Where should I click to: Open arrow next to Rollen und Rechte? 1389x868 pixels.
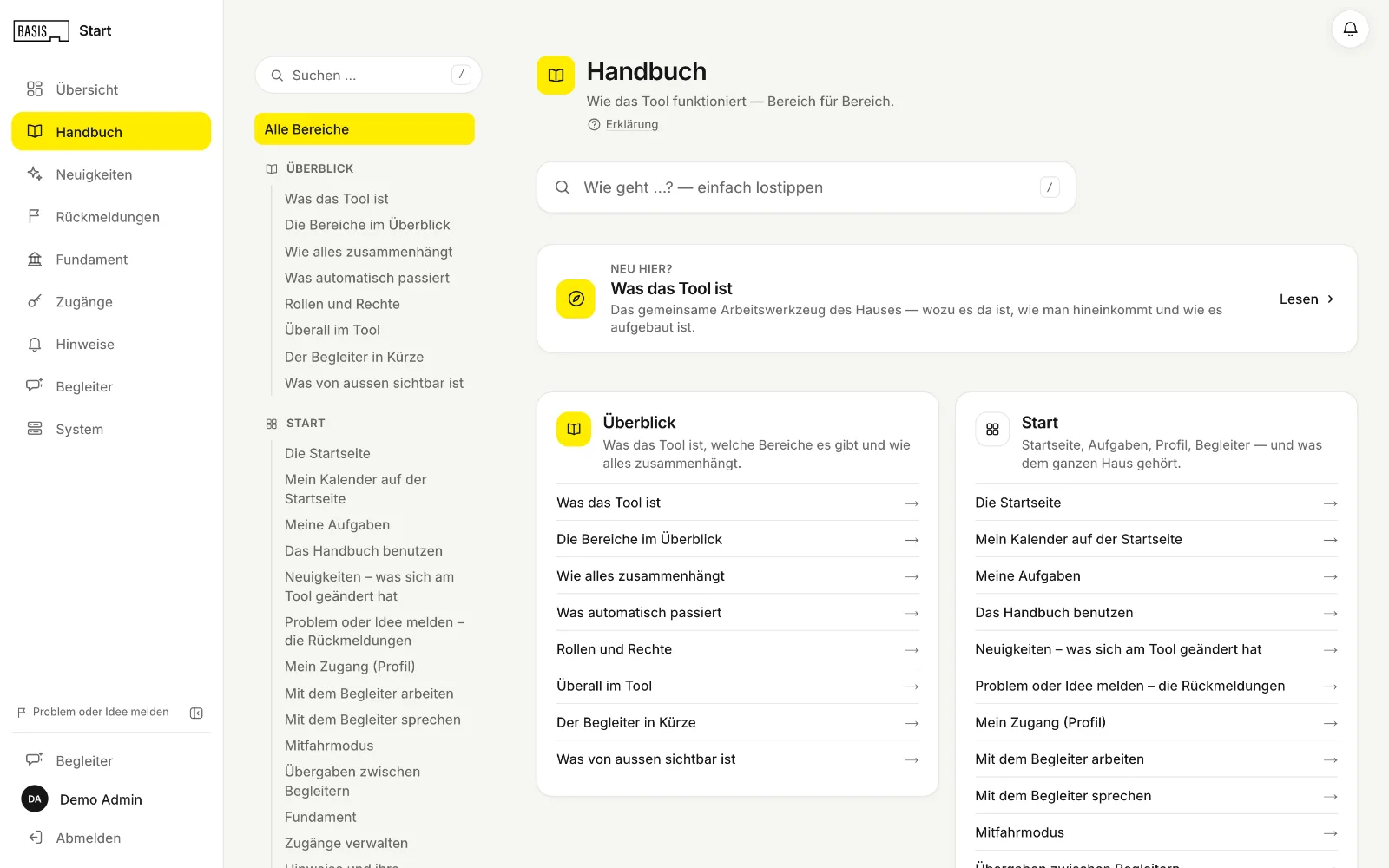(912, 649)
